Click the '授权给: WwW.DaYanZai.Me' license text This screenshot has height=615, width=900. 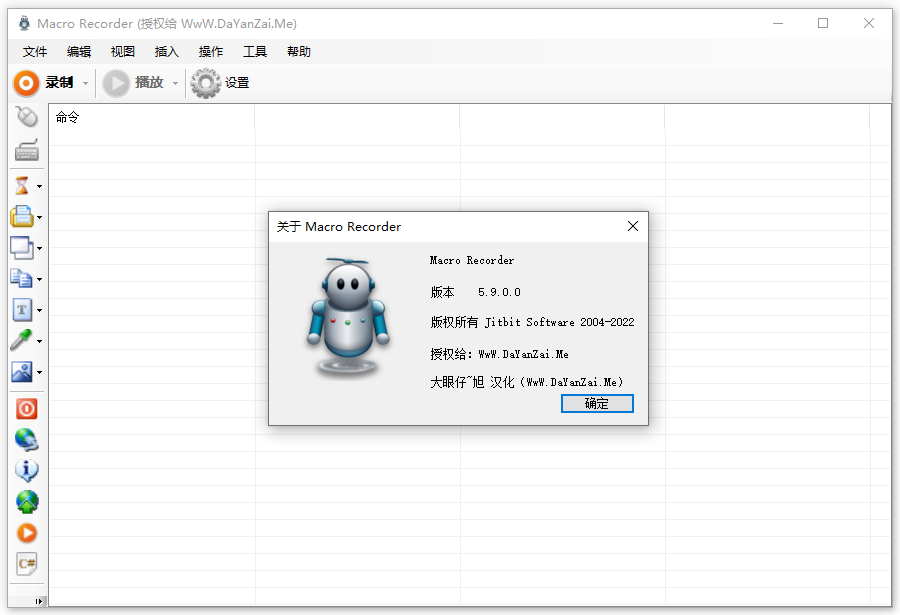tap(499, 354)
